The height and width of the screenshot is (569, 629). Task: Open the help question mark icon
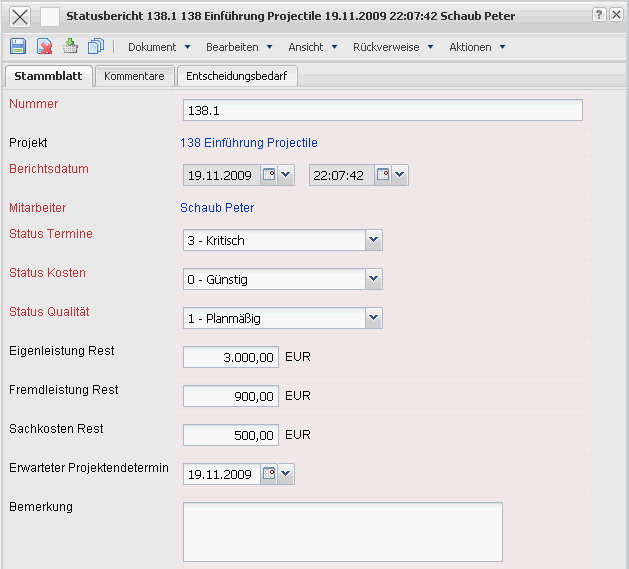pos(598,14)
